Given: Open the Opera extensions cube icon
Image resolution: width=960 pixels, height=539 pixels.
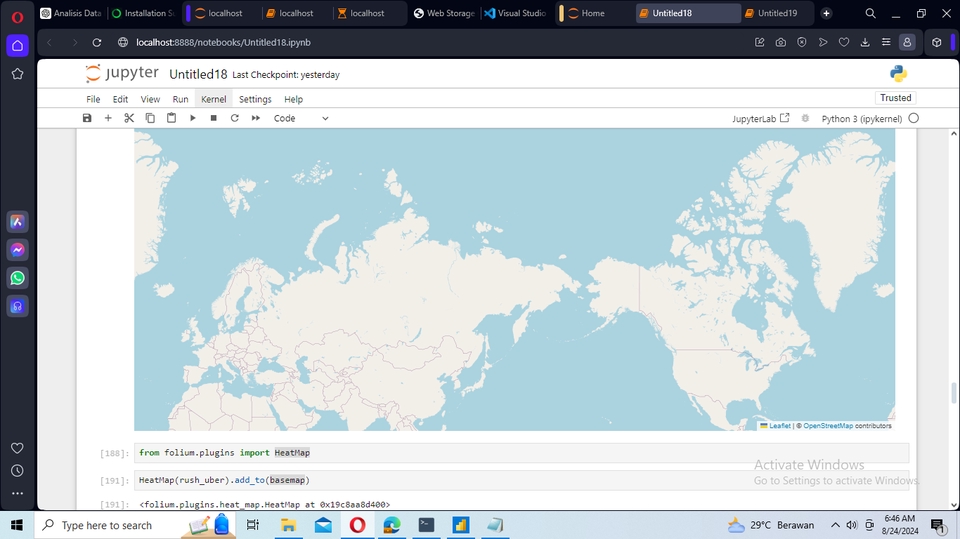Looking at the screenshot, I should (936, 42).
